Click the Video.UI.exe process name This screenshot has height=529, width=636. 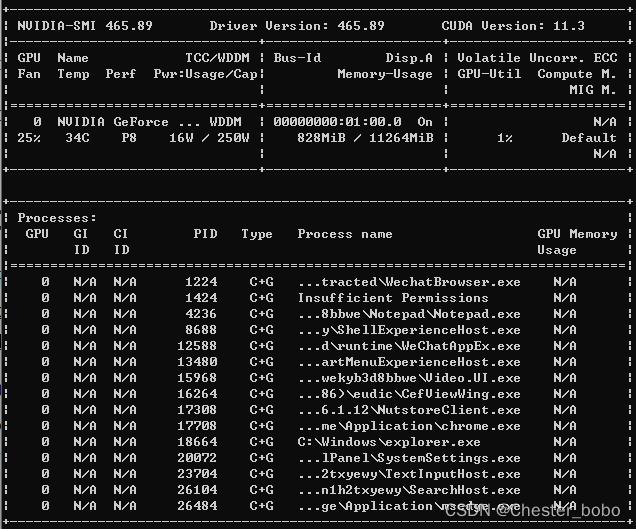coord(409,378)
